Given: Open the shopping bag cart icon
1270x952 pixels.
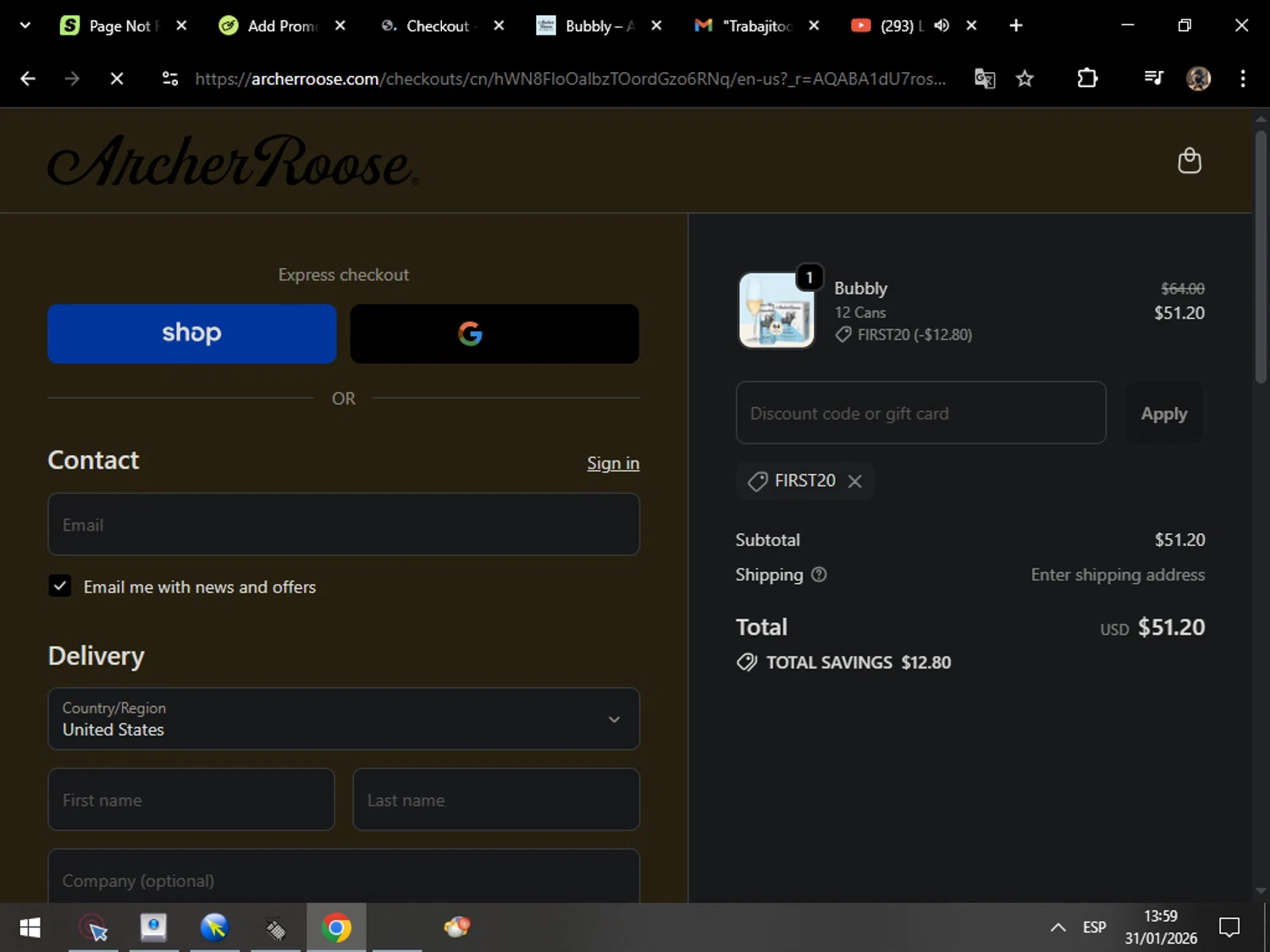Looking at the screenshot, I should pos(1190,161).
